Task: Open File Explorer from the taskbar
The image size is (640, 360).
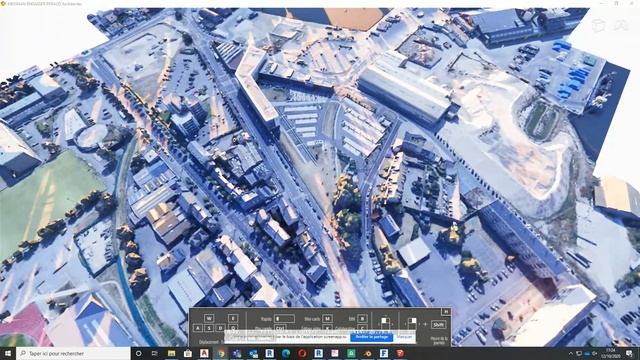Action: pos(171,353)
